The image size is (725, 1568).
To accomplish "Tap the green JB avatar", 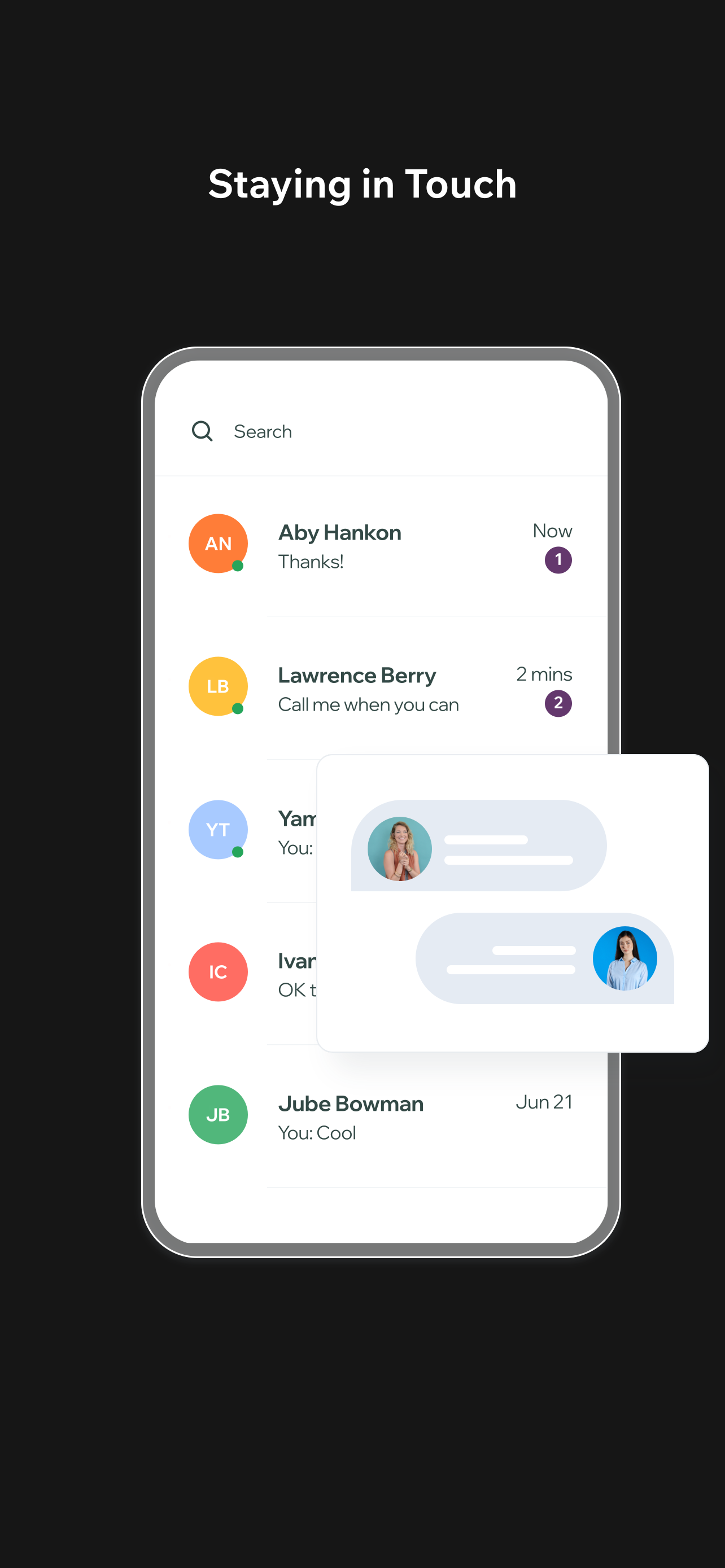I will click(x=218, y=1115).
